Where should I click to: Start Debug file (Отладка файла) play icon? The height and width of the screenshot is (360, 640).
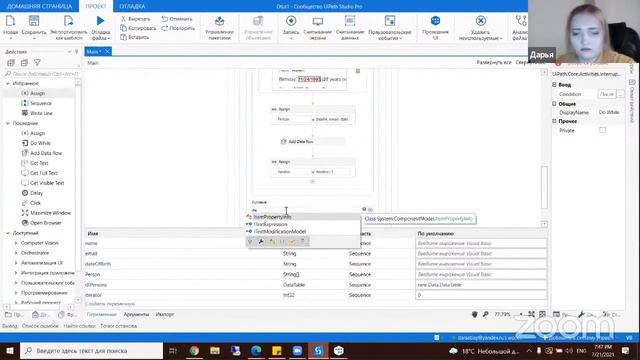click(100, 21)
